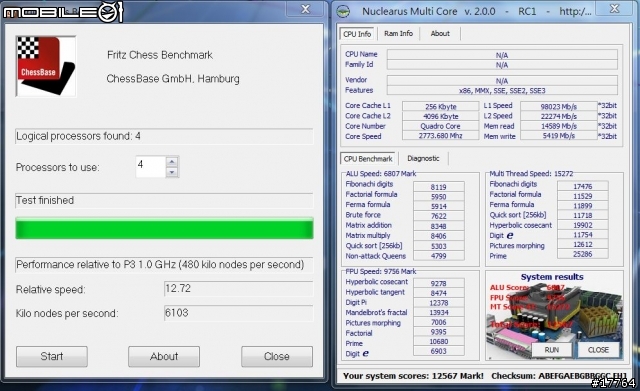Viewport: 640px width, 391px height.
Task: Click Multi Thread Fibonachi digits value 17476
Action: coord(582,186)
